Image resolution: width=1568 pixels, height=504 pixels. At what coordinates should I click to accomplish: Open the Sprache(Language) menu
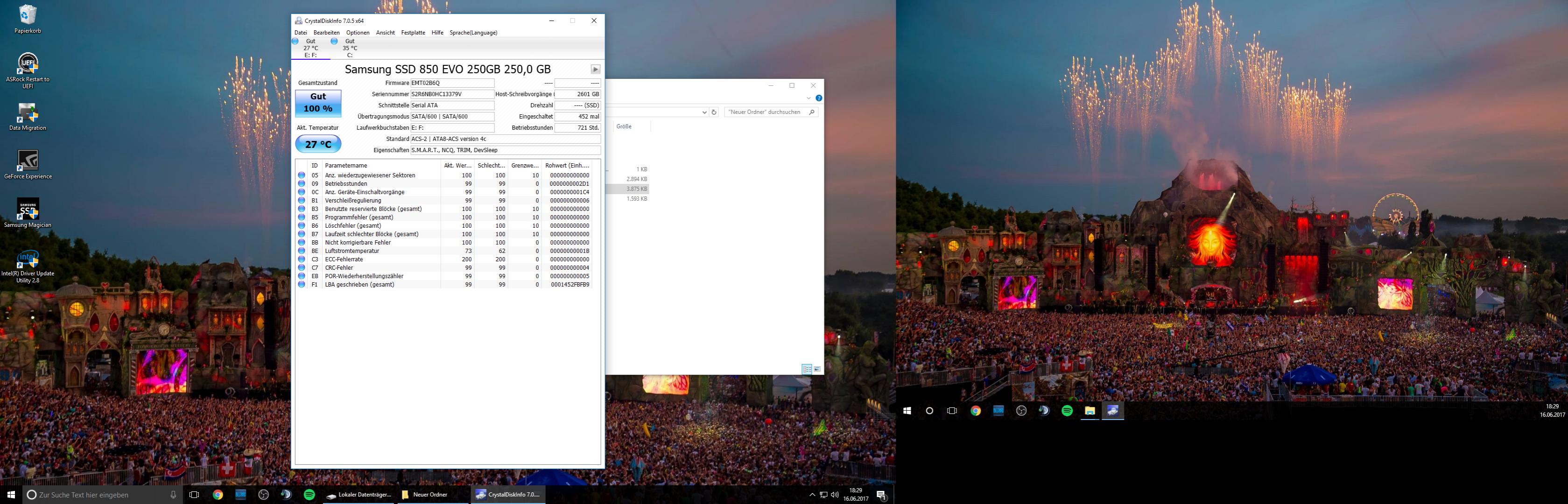click(473, 33)
